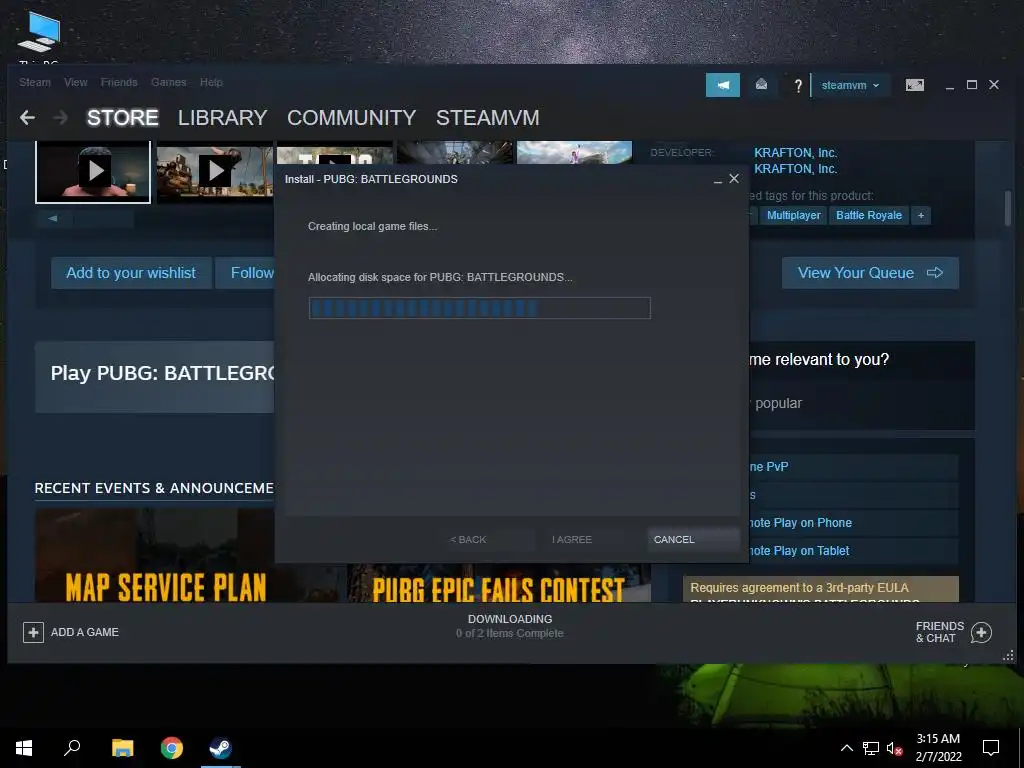Switch to the STORE tab

123,118
